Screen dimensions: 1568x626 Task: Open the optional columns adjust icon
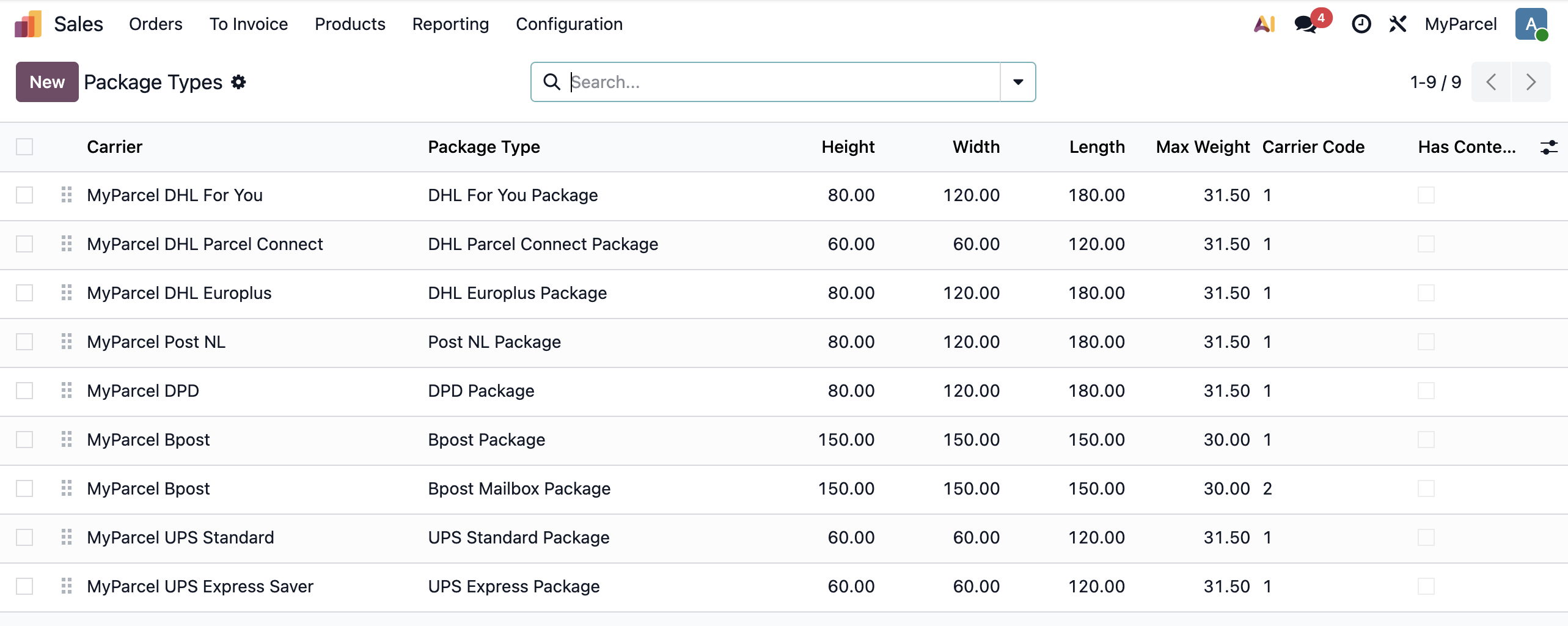tap(1549, 147)
